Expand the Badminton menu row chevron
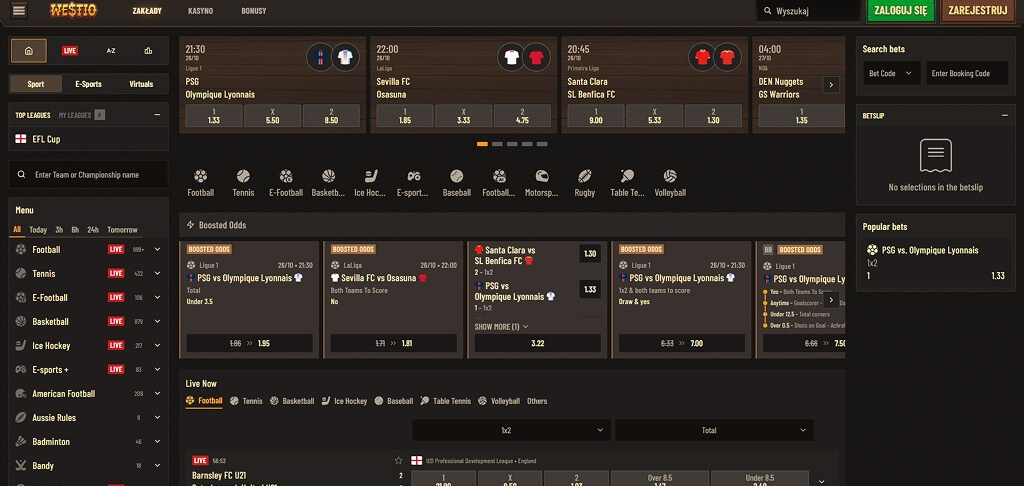The height and width of the screenshot is (486, 1024). tap(157, 442)
